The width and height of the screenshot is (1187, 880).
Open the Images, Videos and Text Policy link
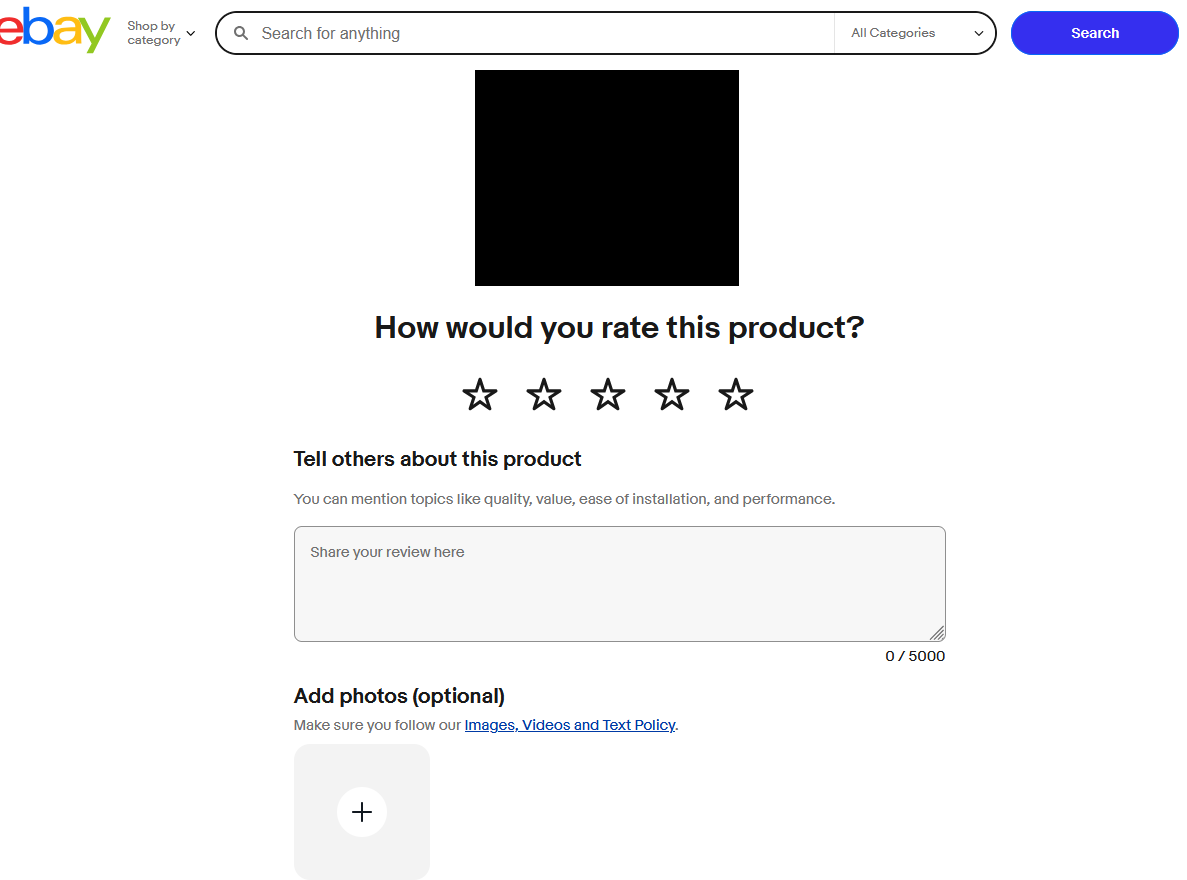point(570,725)
